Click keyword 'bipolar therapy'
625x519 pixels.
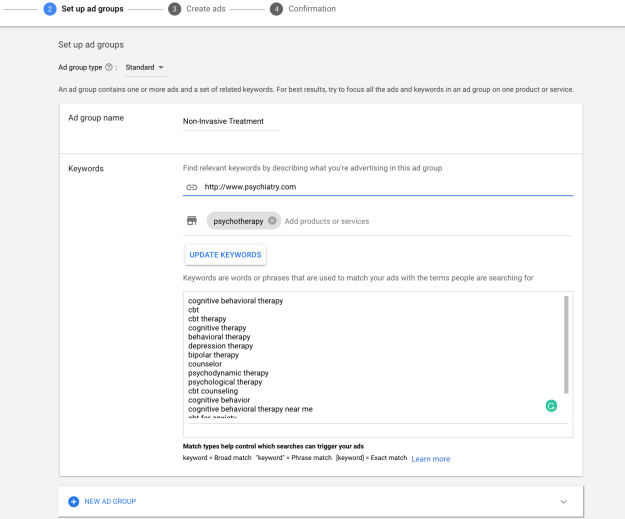pyautogui.click(x=213, y=355)
